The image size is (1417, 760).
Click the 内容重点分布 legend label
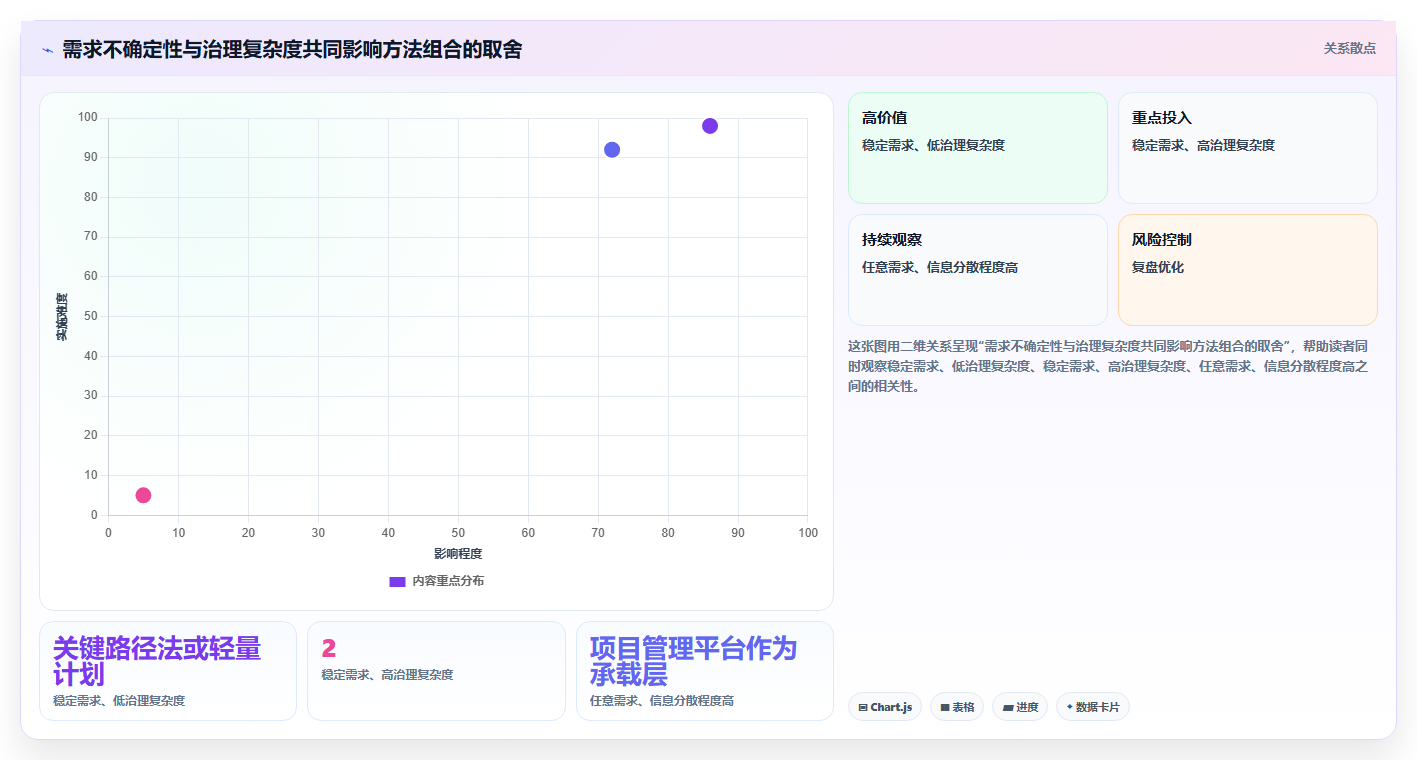coord(448,581)
